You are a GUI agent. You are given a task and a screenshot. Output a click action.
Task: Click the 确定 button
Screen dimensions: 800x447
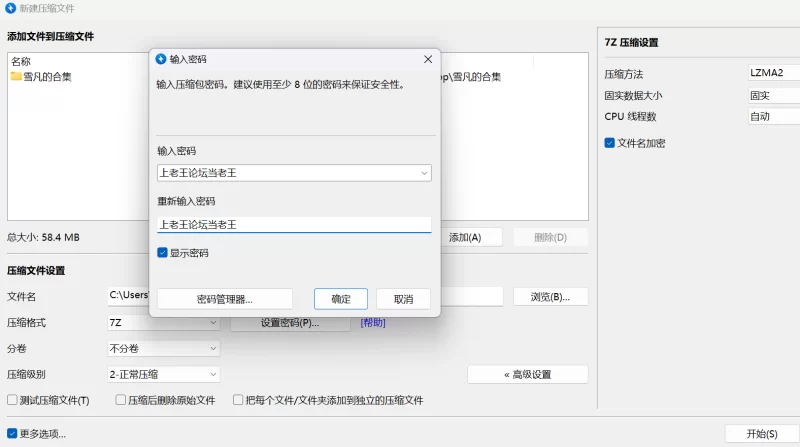coord(341,299)
